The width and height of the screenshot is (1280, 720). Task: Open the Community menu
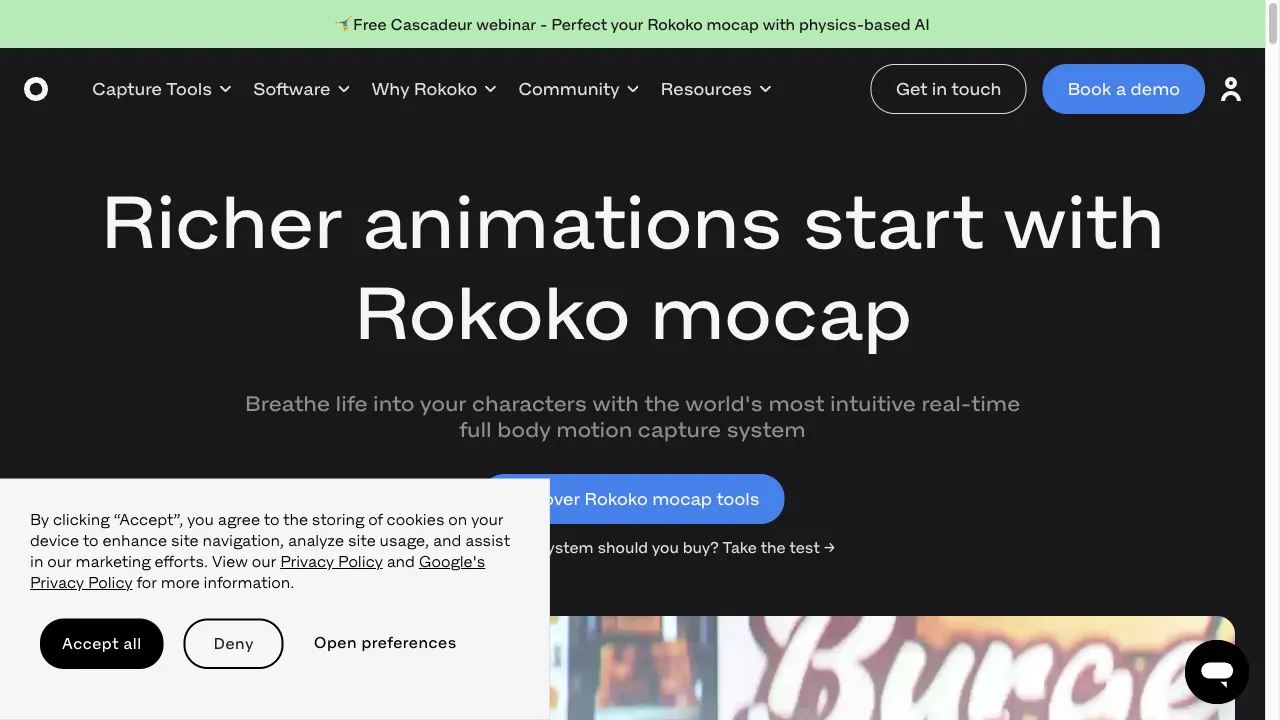pos(579,89)
